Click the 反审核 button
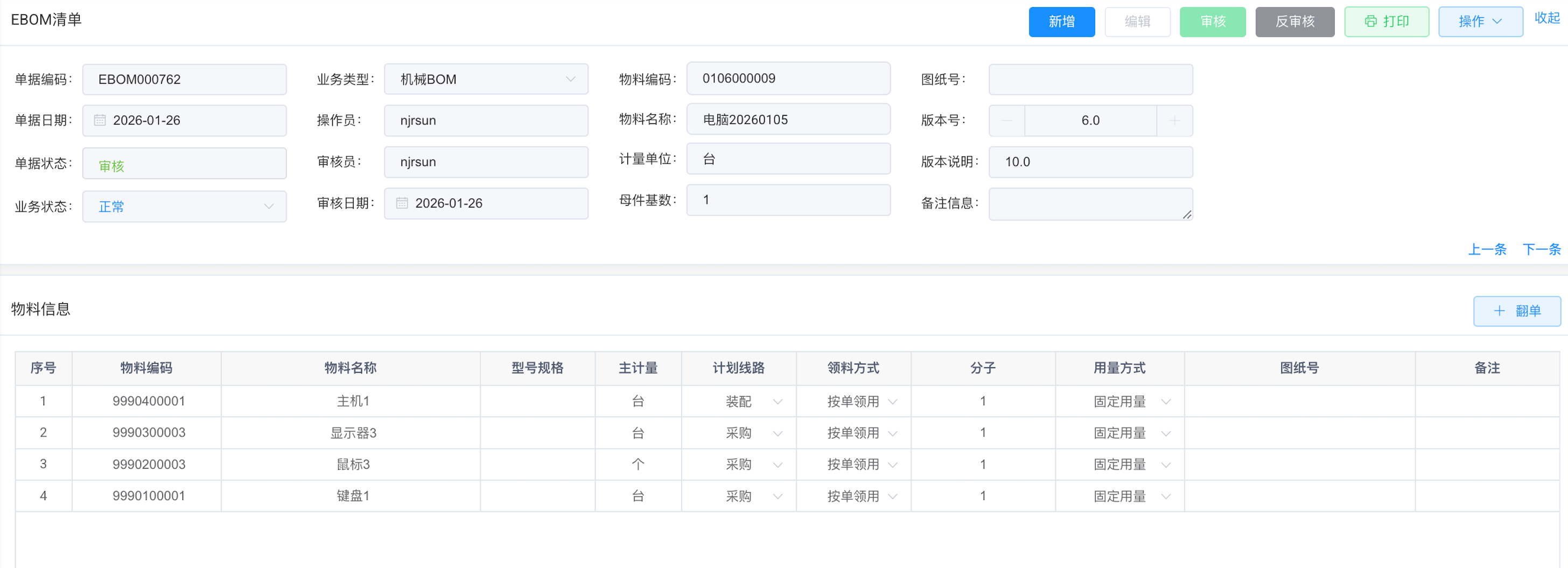 (1294, 22)
